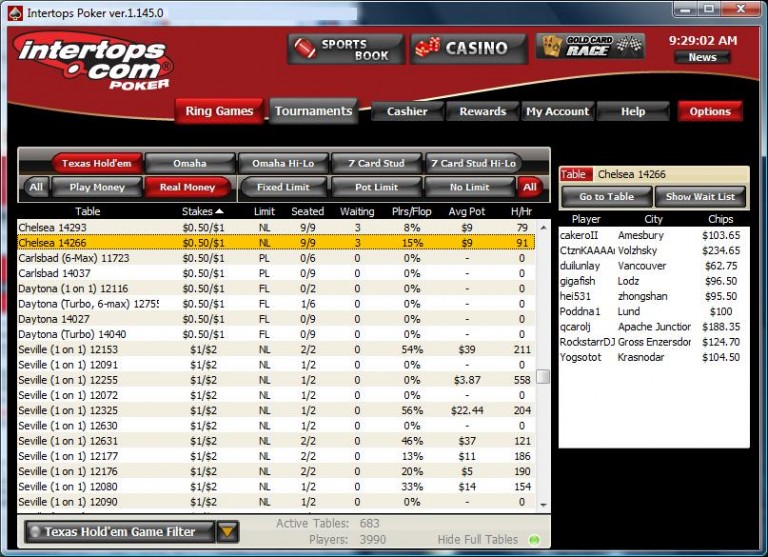Select the Daytona 14027 row
Viewport: 768px width, 557px height.
[276, 319]
